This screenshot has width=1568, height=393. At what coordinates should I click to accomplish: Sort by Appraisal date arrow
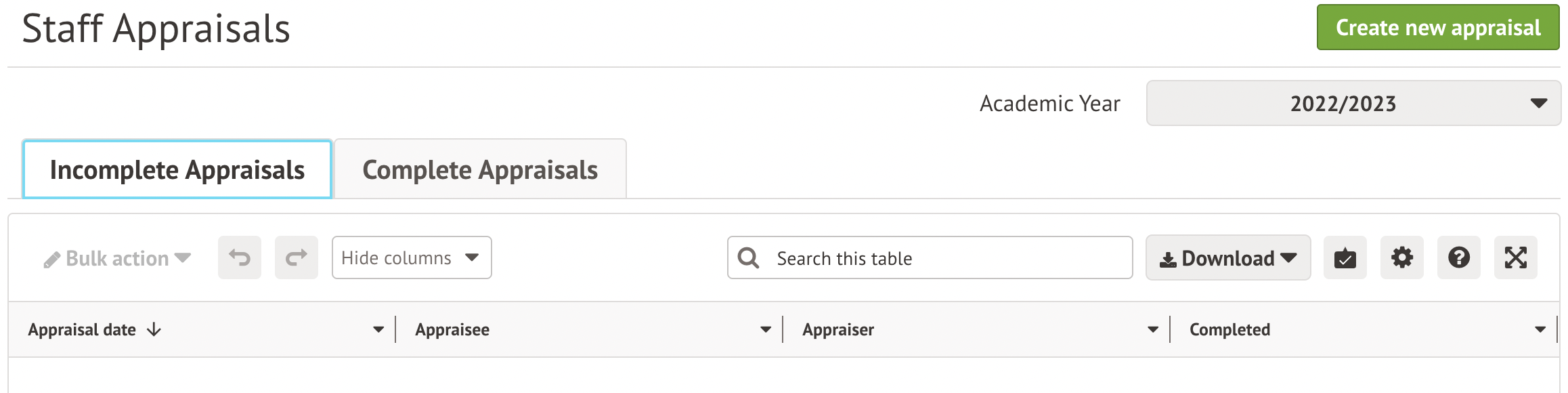tap(154, 329)
